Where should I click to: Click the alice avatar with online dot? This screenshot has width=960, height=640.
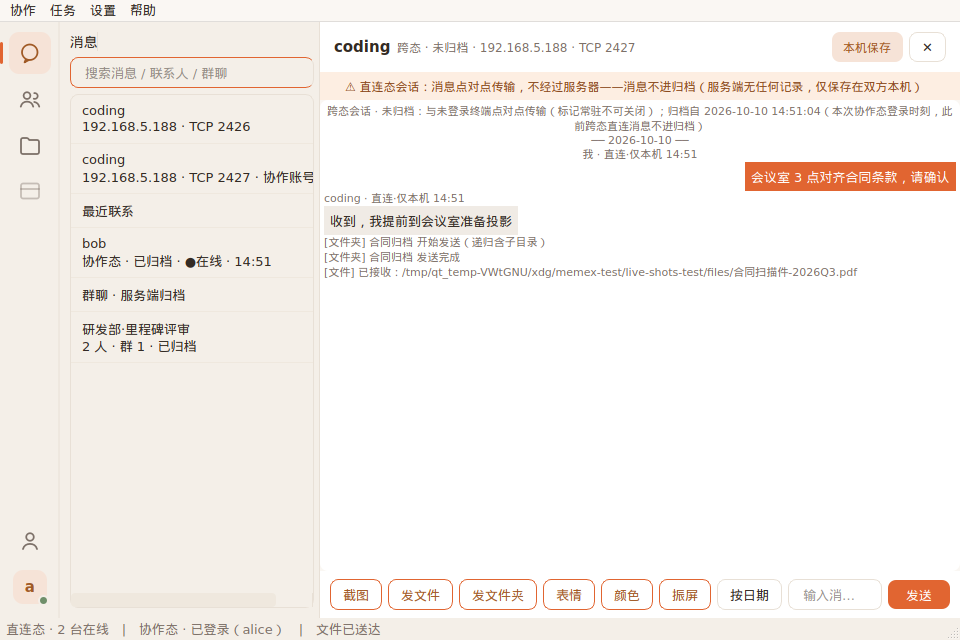[x=29, y=587]
